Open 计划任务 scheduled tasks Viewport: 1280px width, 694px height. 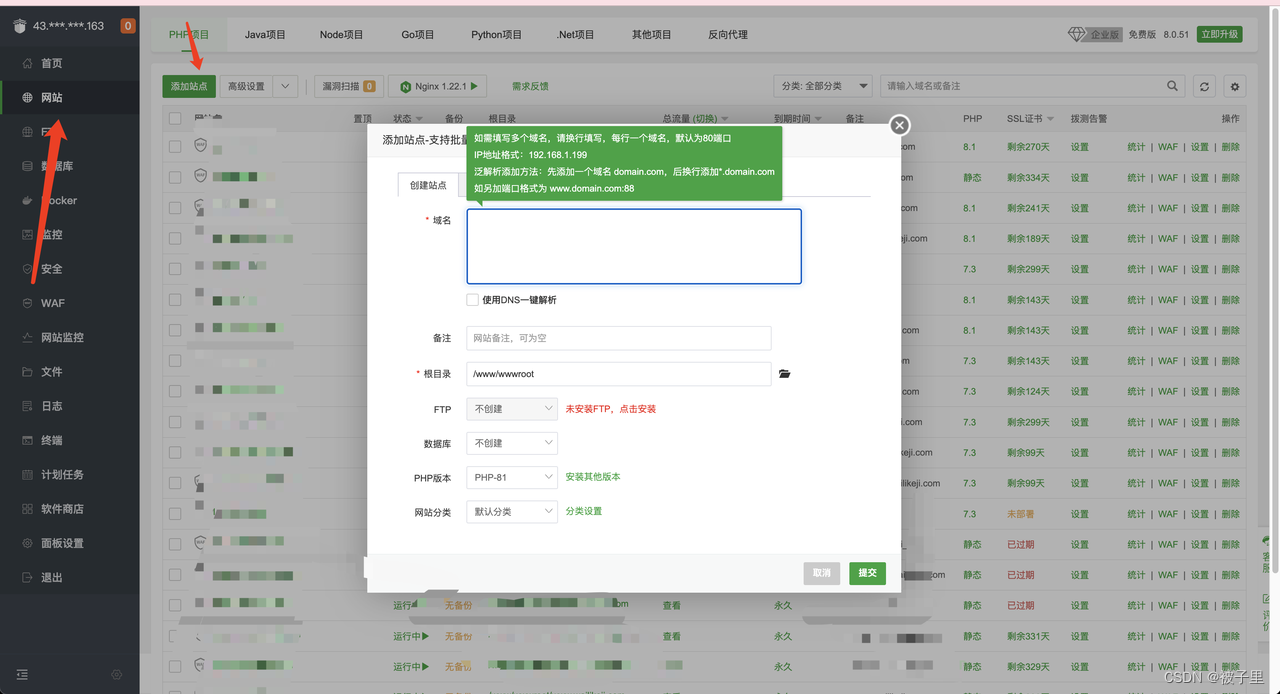point(62,474)
